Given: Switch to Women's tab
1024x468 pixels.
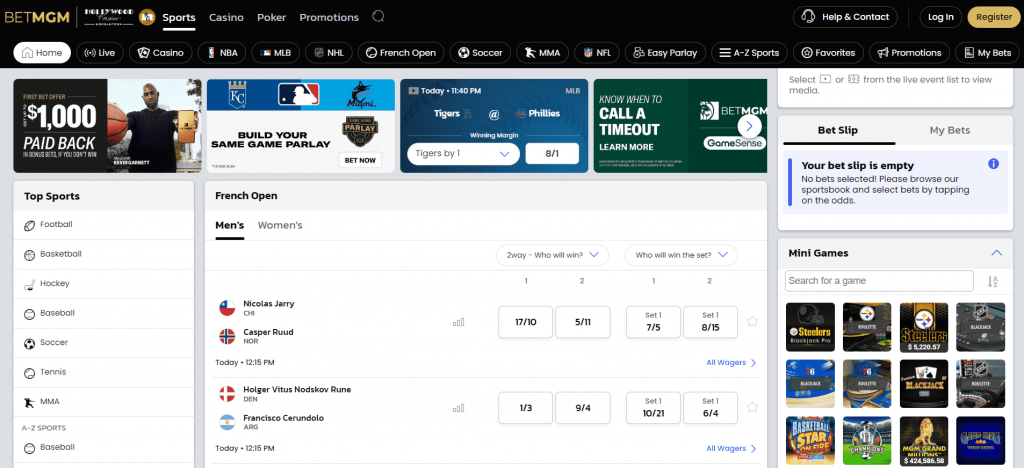Looking at the screenshot, I should (280, 225).
